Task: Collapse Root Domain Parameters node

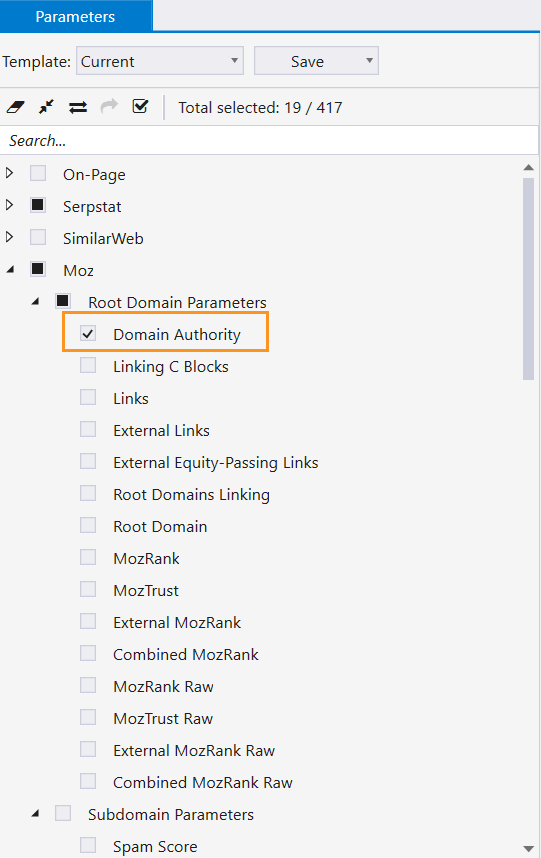Action: point(36,302)
